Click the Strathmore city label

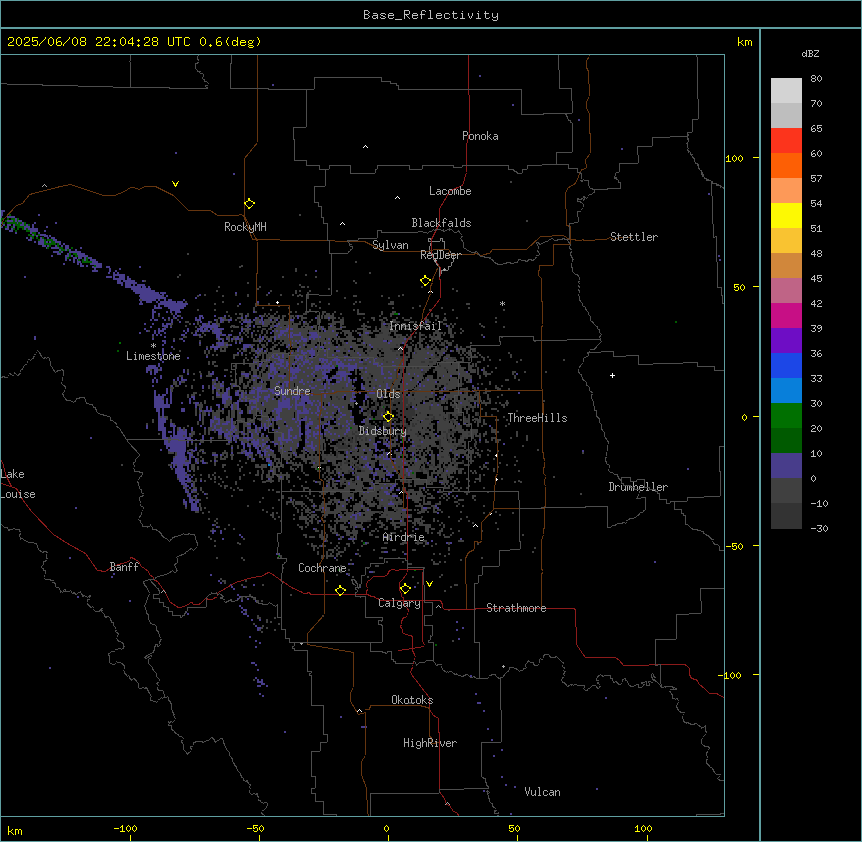[x=516, y=608]
